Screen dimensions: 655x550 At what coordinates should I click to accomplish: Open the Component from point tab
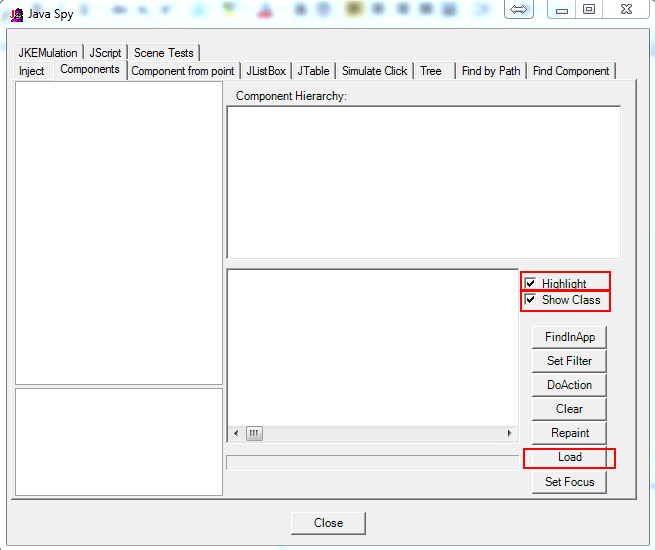183,71
